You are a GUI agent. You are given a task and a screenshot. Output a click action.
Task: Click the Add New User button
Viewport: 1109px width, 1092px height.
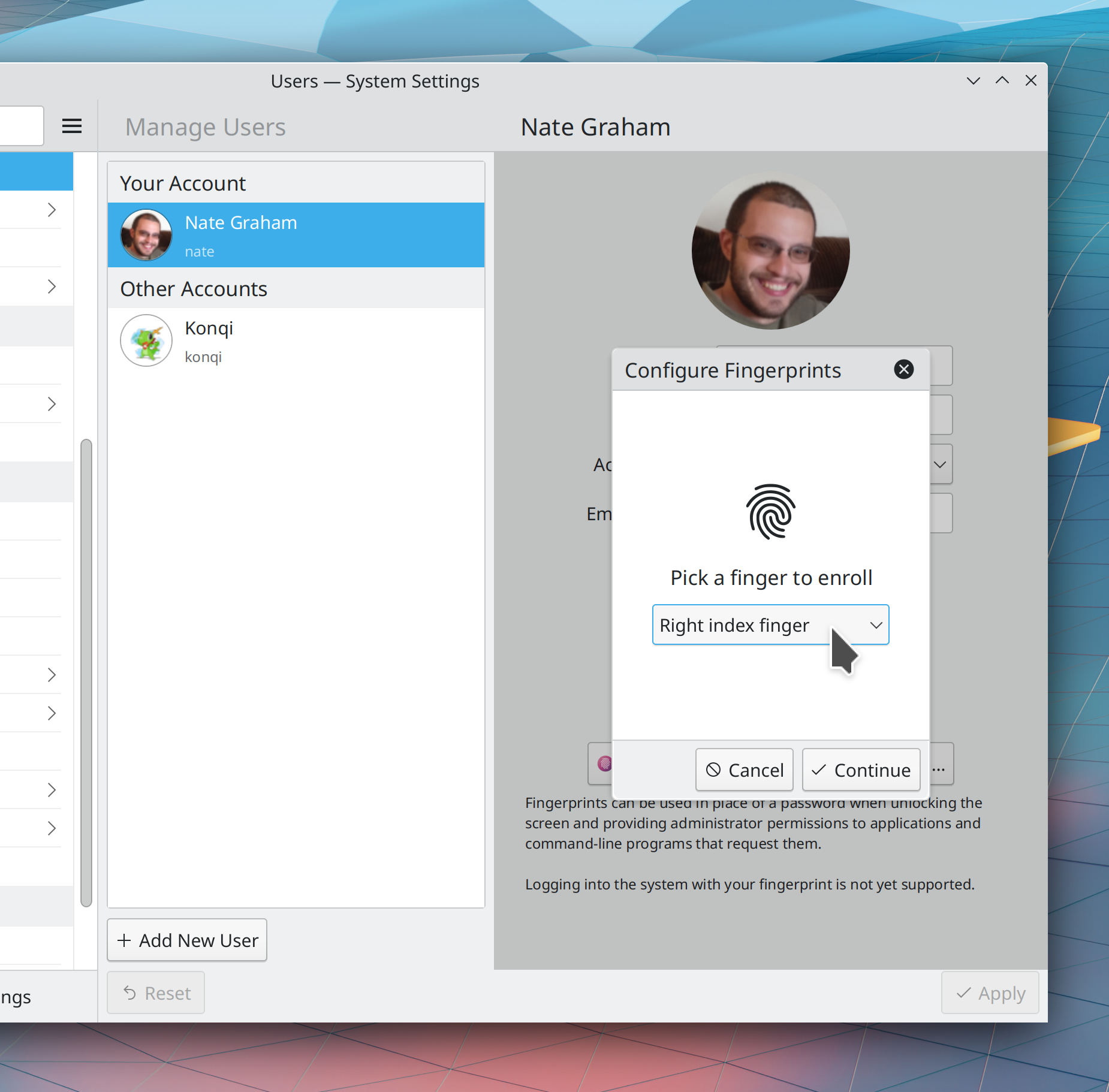pos(187,940)
